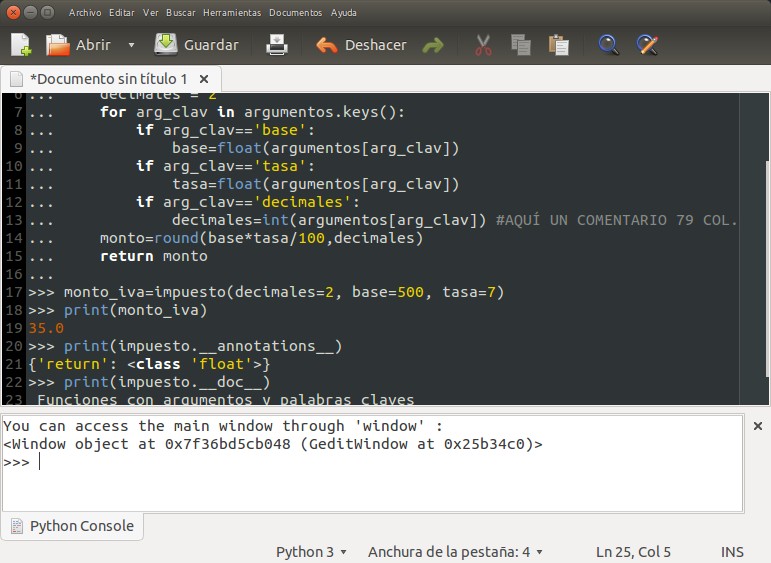Close the Documento sin título 1 tab
The height and width of the screenshot is (563, 771).
pyautogui.click(x=204, y=78)
